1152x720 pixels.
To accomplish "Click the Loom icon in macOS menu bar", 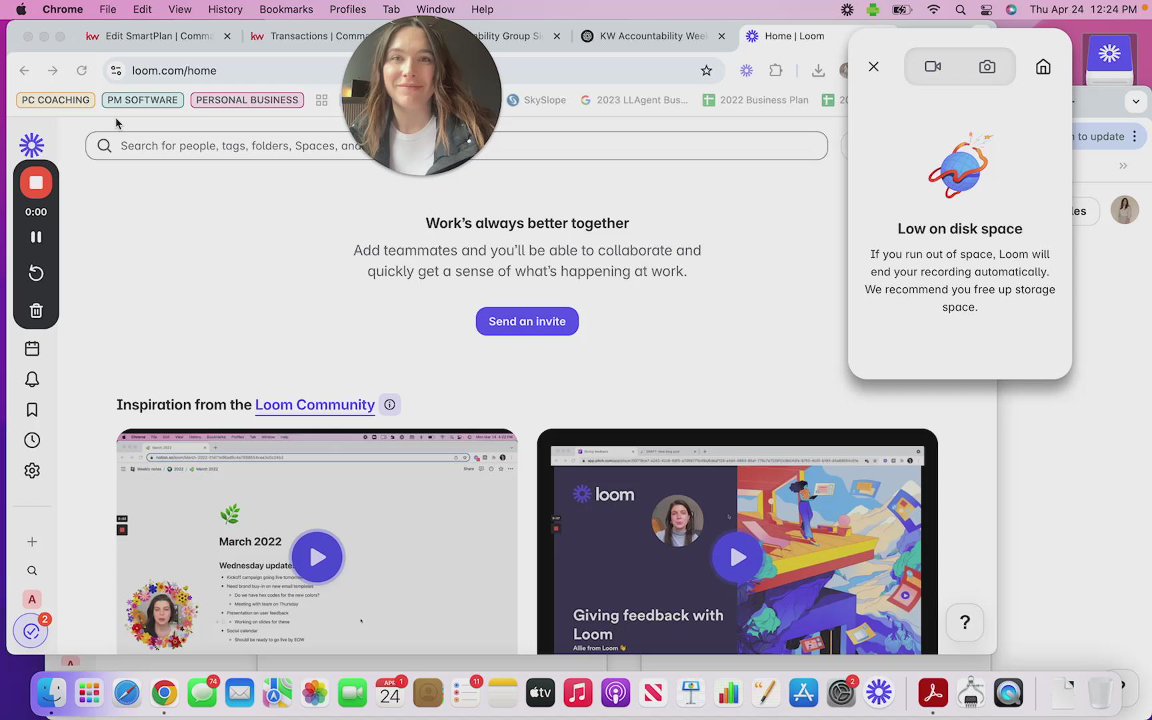I will tap(847, 10).
